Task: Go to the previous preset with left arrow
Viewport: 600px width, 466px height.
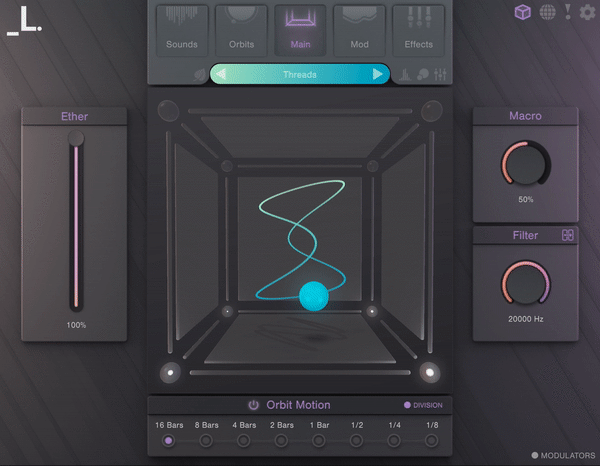Action: [221, 74]
